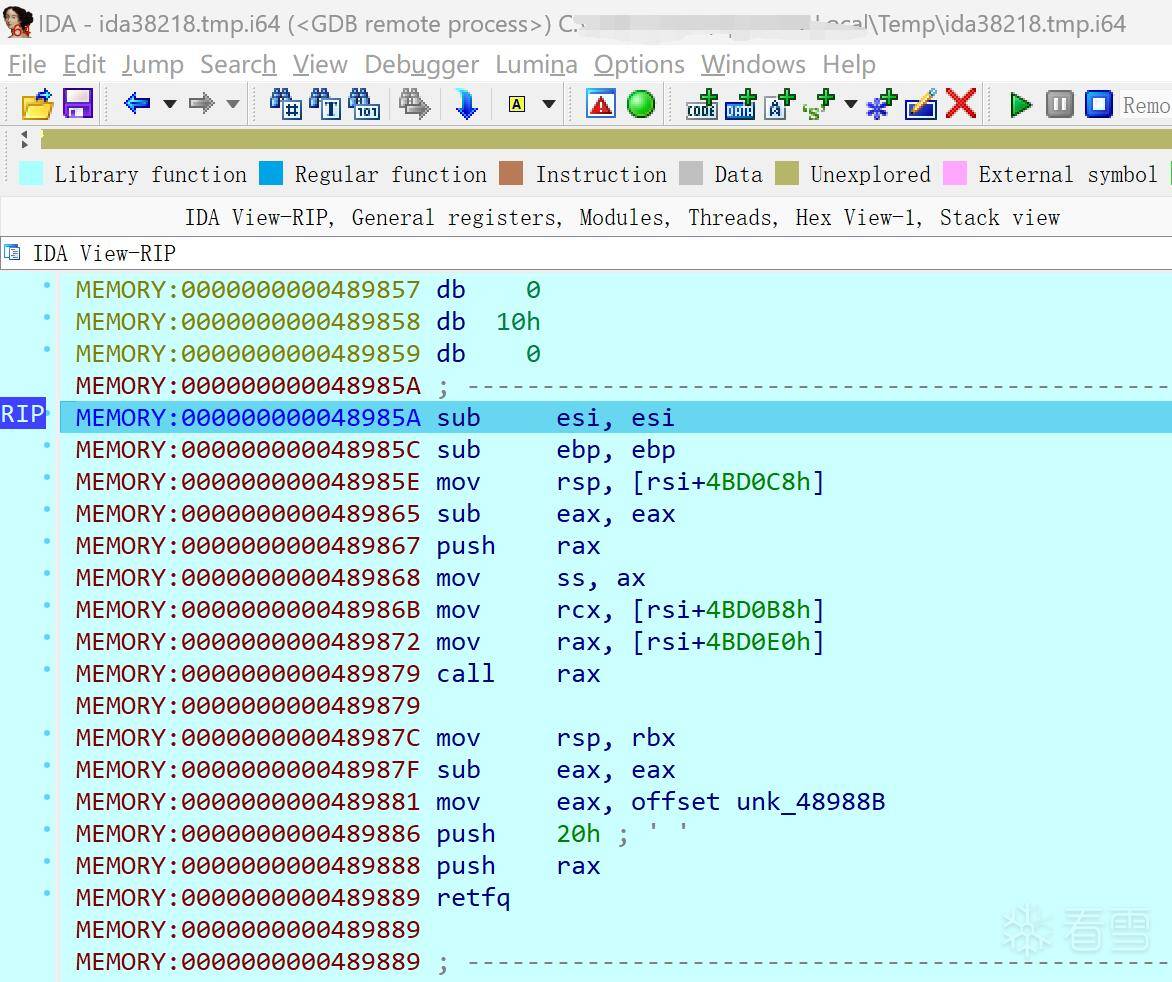Click the binoculars text search icon

click(x=324, y=104)
